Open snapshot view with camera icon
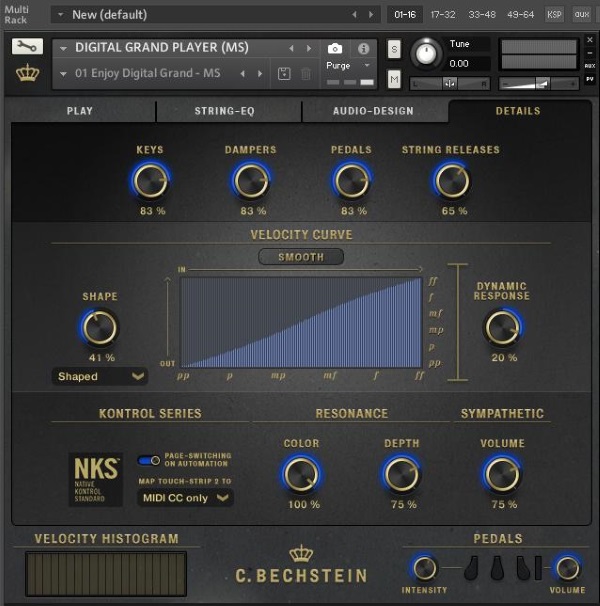Viewport: 600px width, 606px height. pyautogui.click(x=335, y=49)
